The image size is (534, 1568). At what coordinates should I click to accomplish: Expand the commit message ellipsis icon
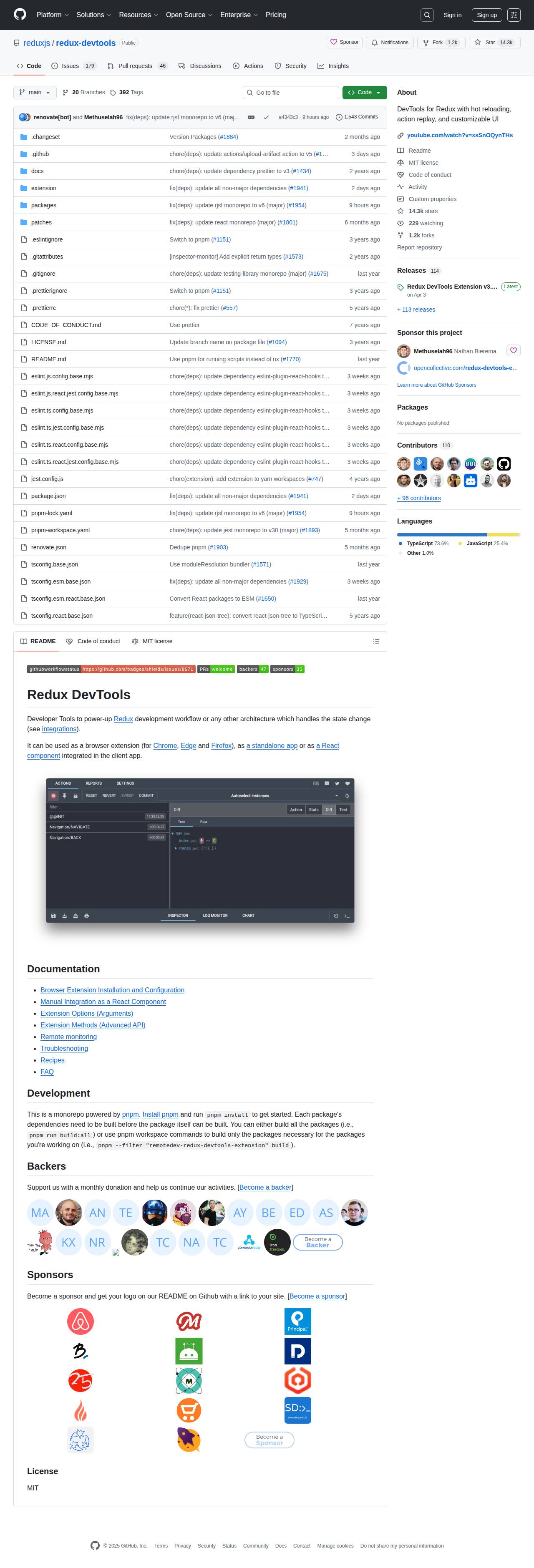click(251, 118)
